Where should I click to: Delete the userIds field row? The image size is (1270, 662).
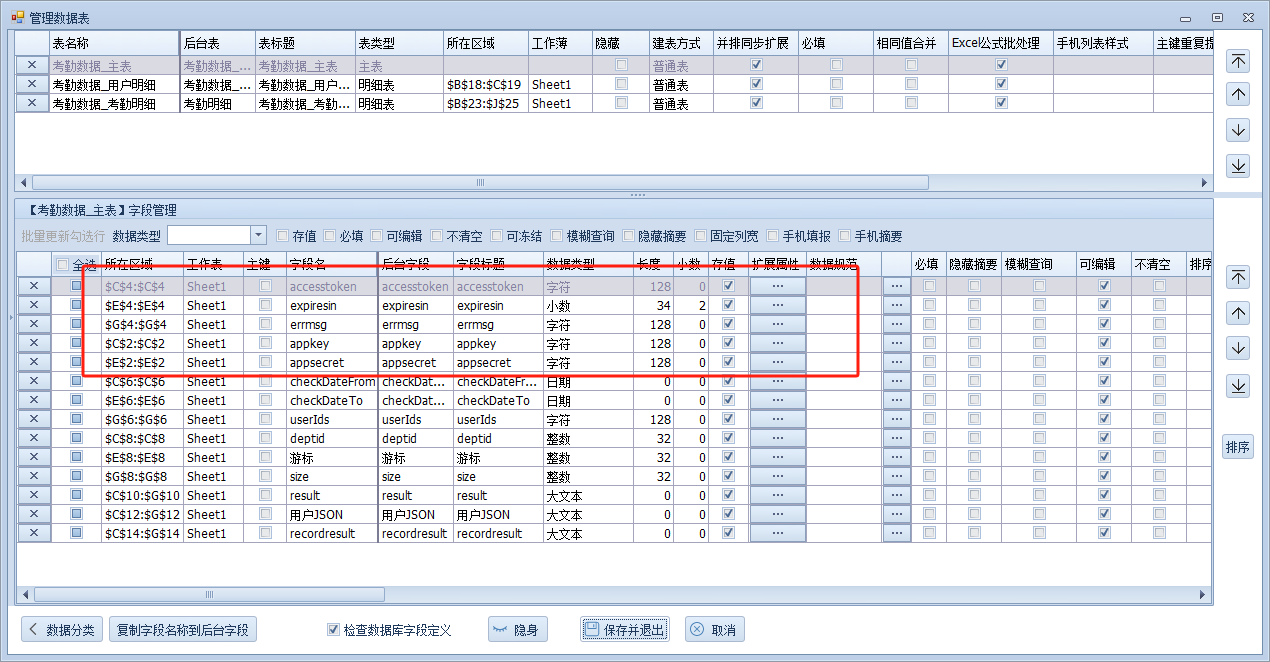pos(33,420)
